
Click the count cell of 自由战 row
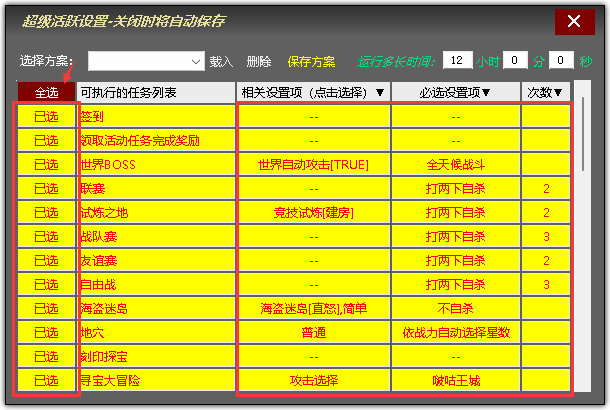[546, 285]
